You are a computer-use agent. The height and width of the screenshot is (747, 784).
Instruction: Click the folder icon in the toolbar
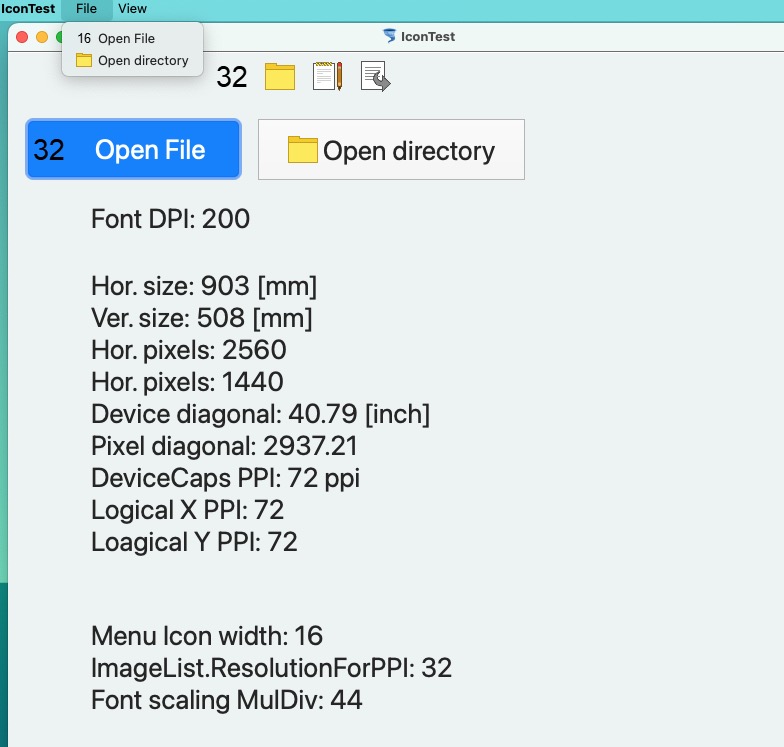tap(280, 76)
